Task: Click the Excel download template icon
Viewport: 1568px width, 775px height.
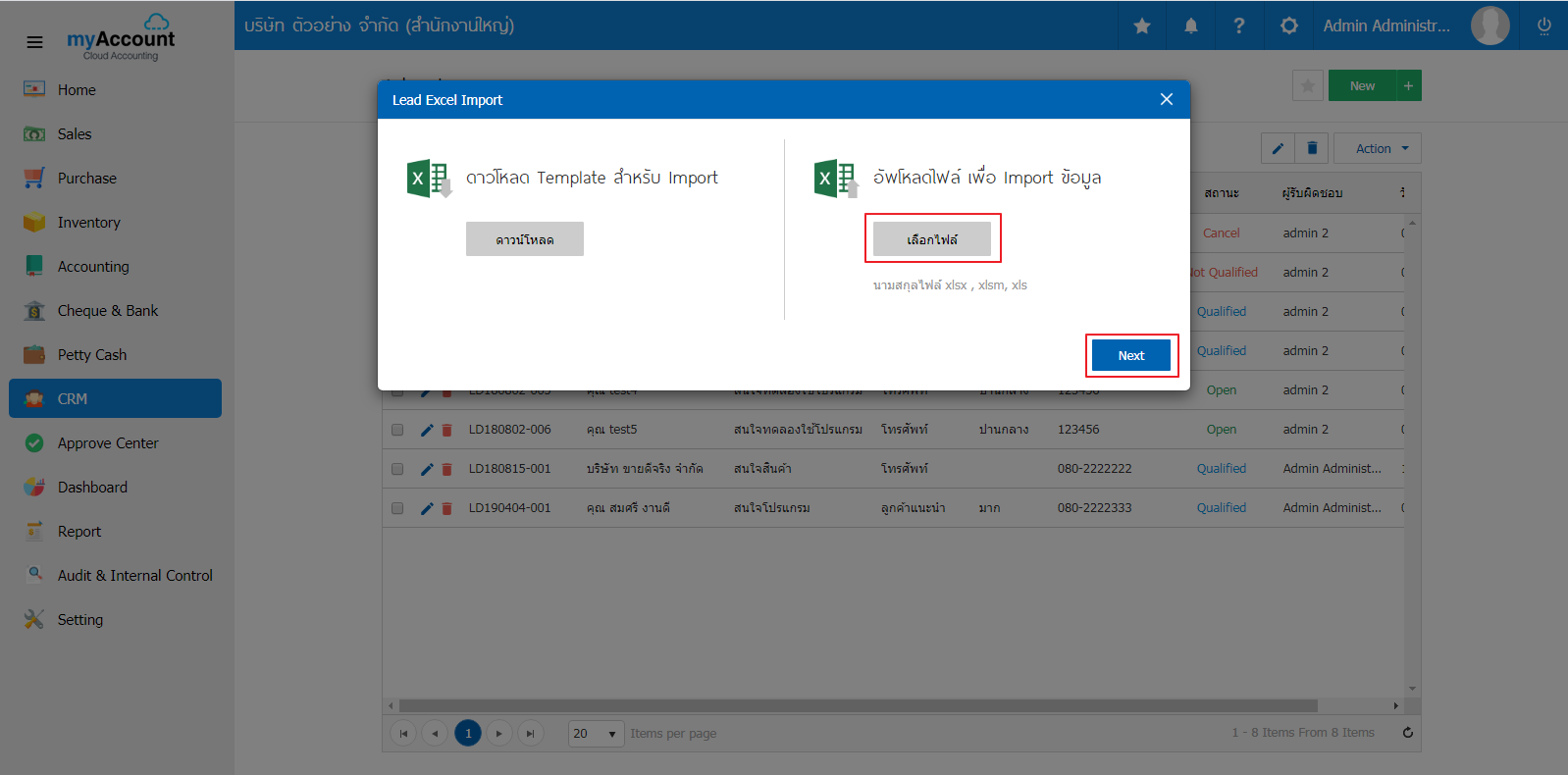Action: [429, 179]
